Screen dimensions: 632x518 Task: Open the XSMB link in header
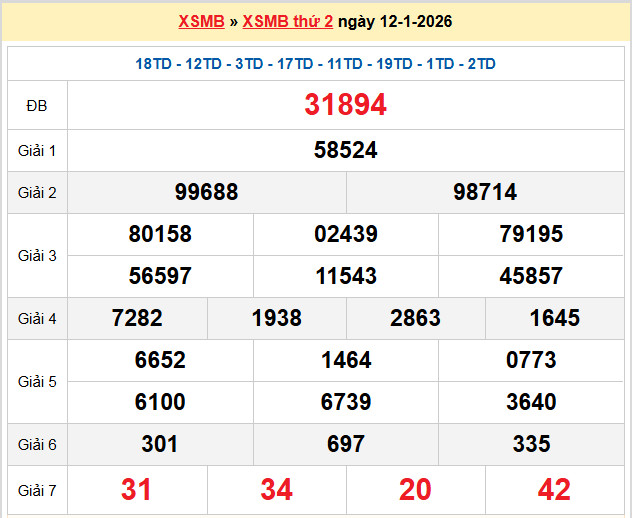tap(201, 22)
